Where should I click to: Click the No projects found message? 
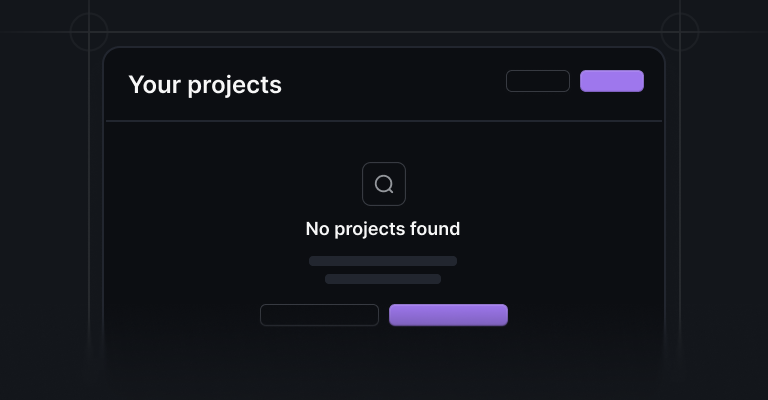tap(383, 229)
